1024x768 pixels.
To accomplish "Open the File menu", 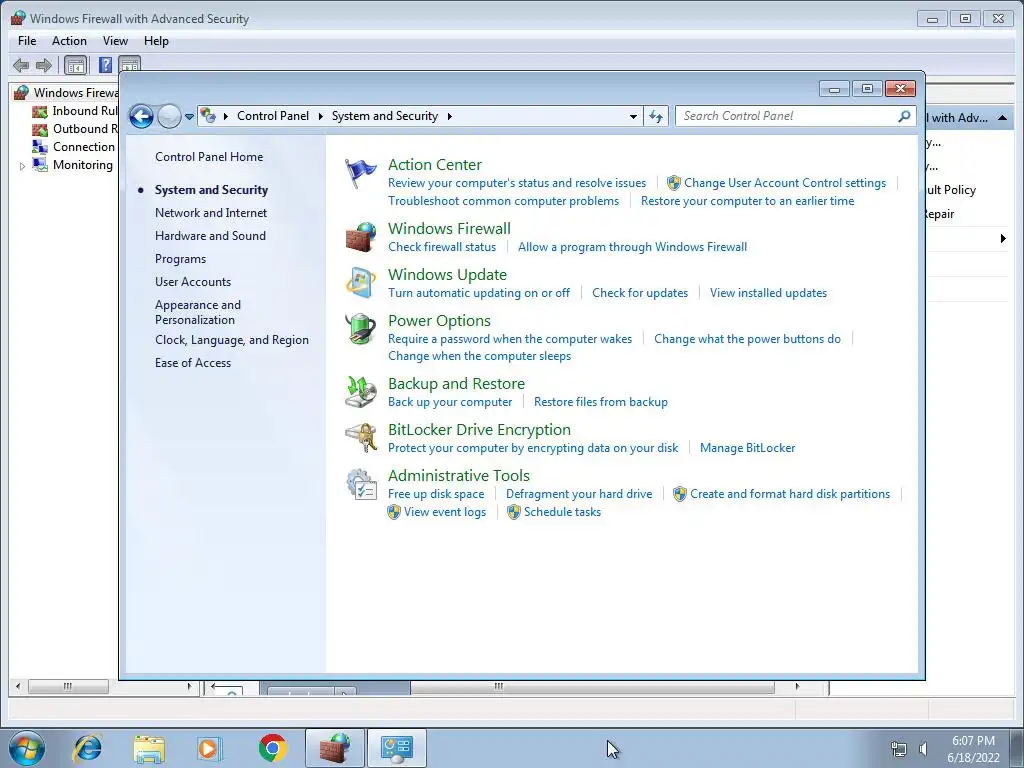I will pyautogui.click(x=27, y=40).
